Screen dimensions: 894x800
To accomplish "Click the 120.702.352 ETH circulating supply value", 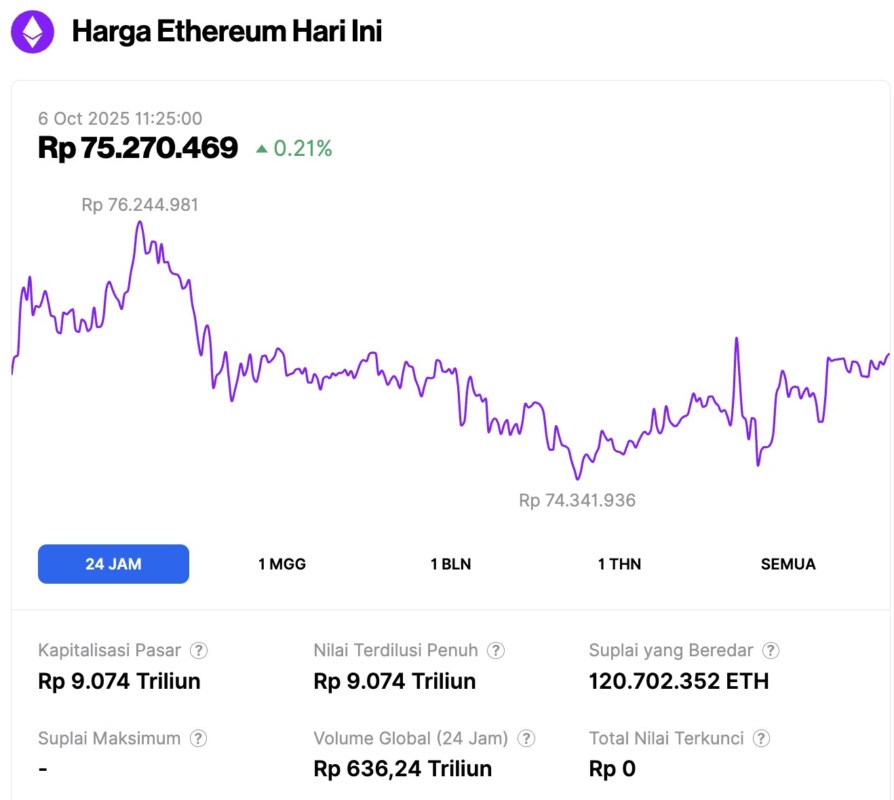I will (679, 682).
